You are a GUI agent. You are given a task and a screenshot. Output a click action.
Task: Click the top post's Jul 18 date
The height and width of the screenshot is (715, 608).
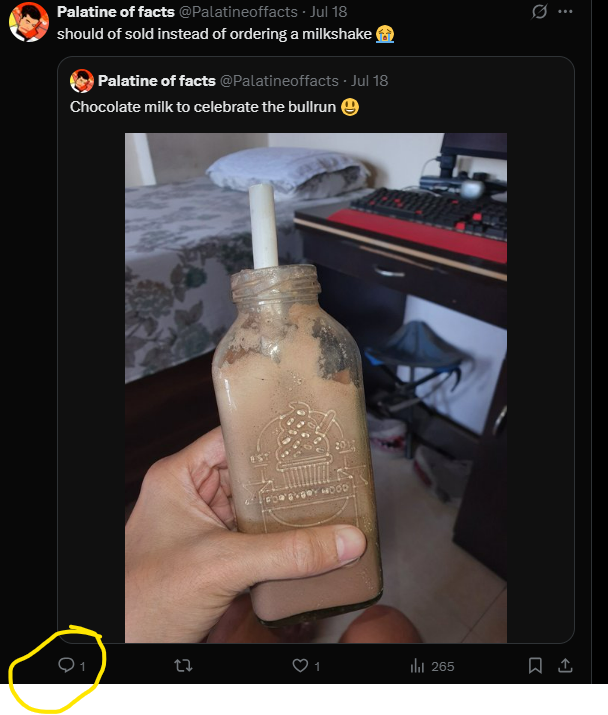pos(328,12)
